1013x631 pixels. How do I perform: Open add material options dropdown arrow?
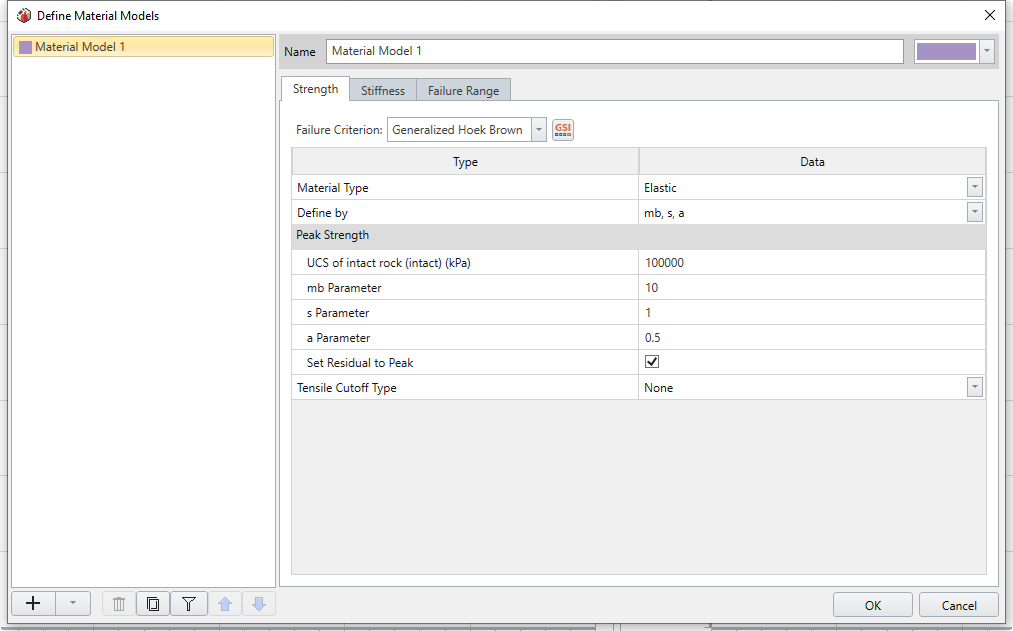coord(73,604)
